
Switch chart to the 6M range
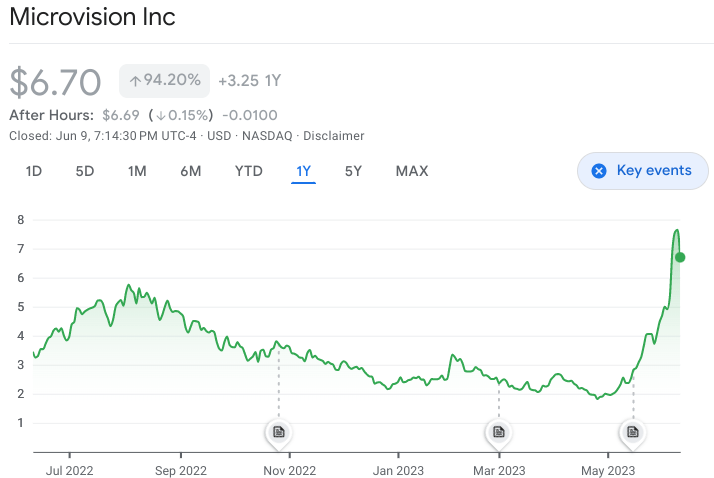click(x=191, y=171)
